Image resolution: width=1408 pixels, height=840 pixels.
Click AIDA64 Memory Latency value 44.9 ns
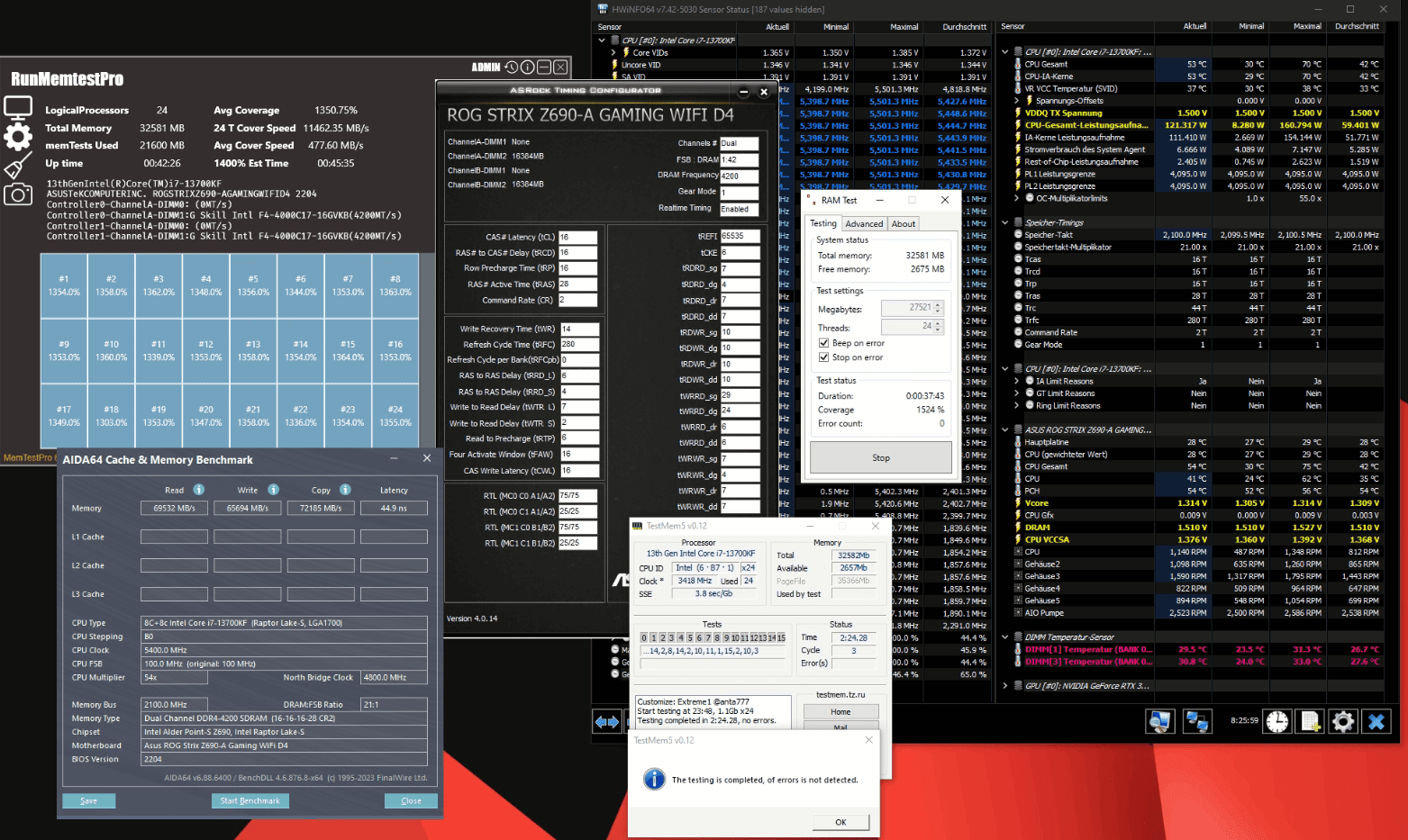(x=394, y=508)
